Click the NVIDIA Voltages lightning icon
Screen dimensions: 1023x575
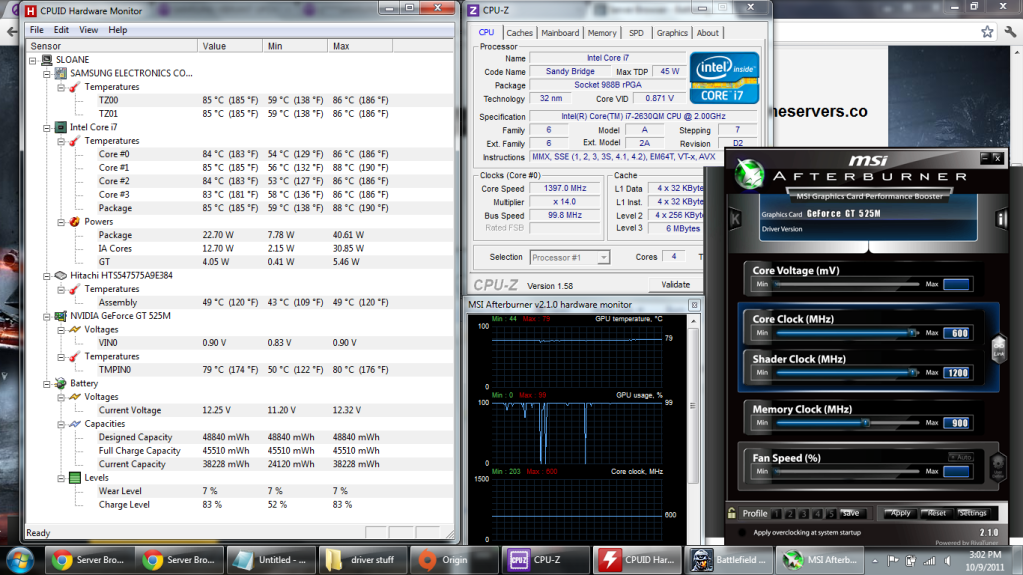point(75,330)
